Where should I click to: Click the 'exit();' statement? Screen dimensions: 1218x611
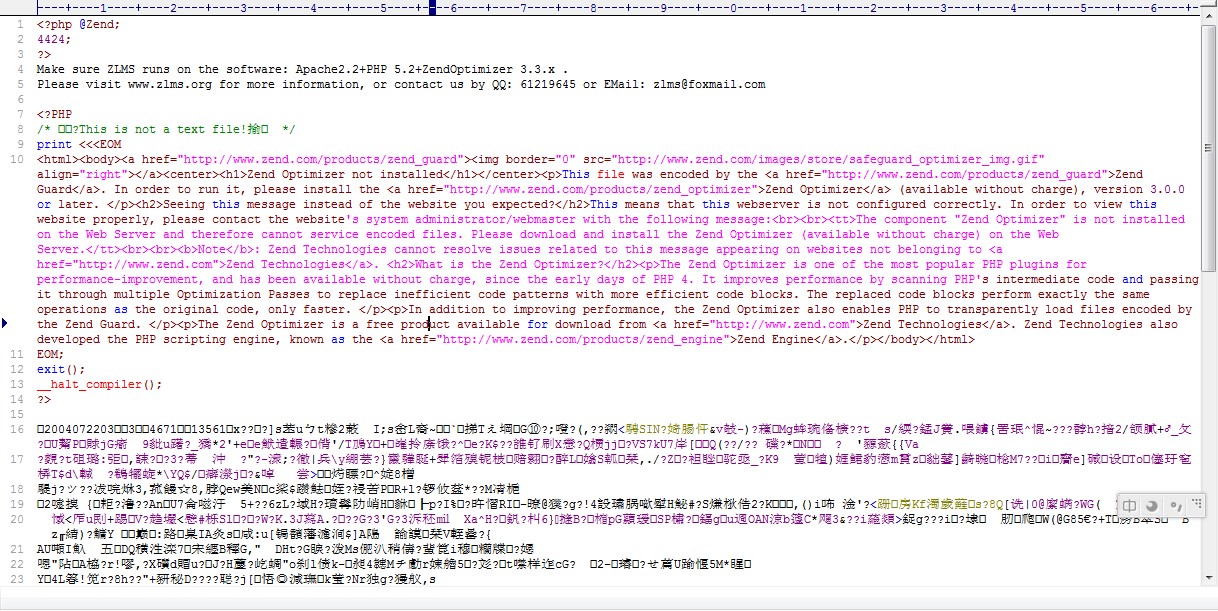click(x=61, y=369)
